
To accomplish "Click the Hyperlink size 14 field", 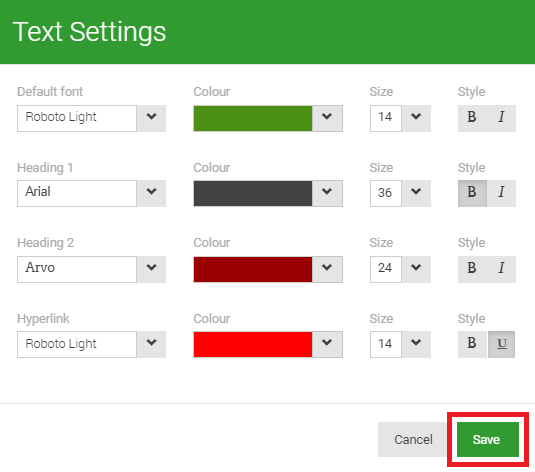I will pyautogui.click(x=386, y=344).
